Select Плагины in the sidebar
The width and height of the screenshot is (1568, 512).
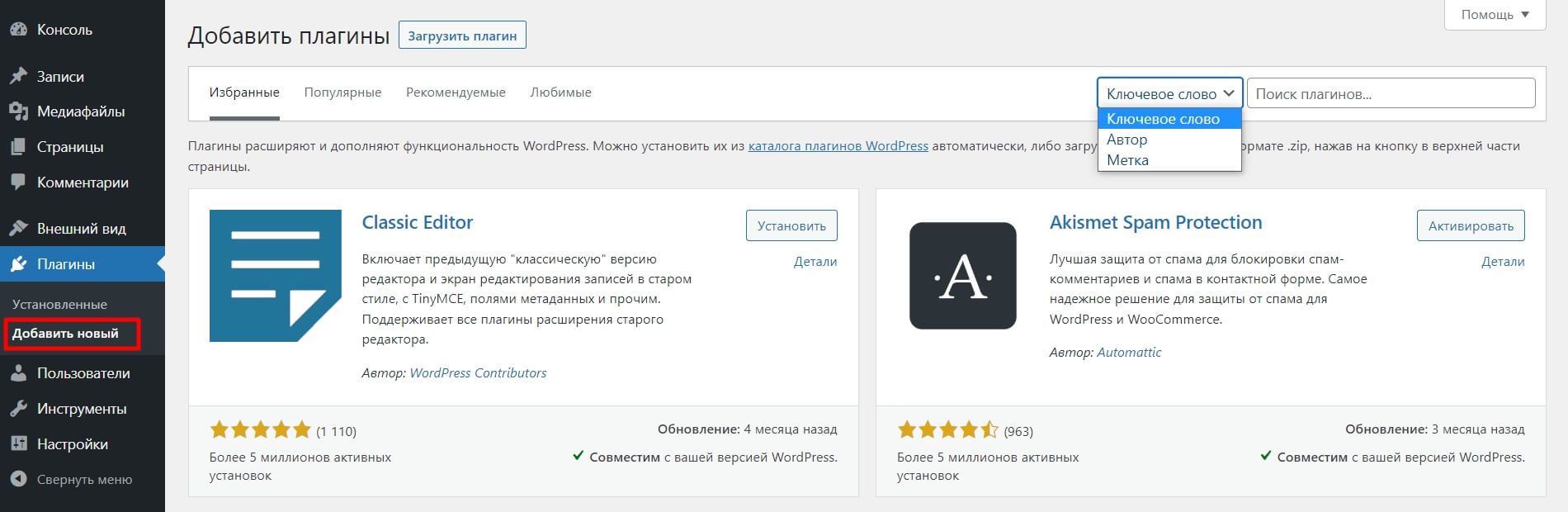tap(83, 264)
